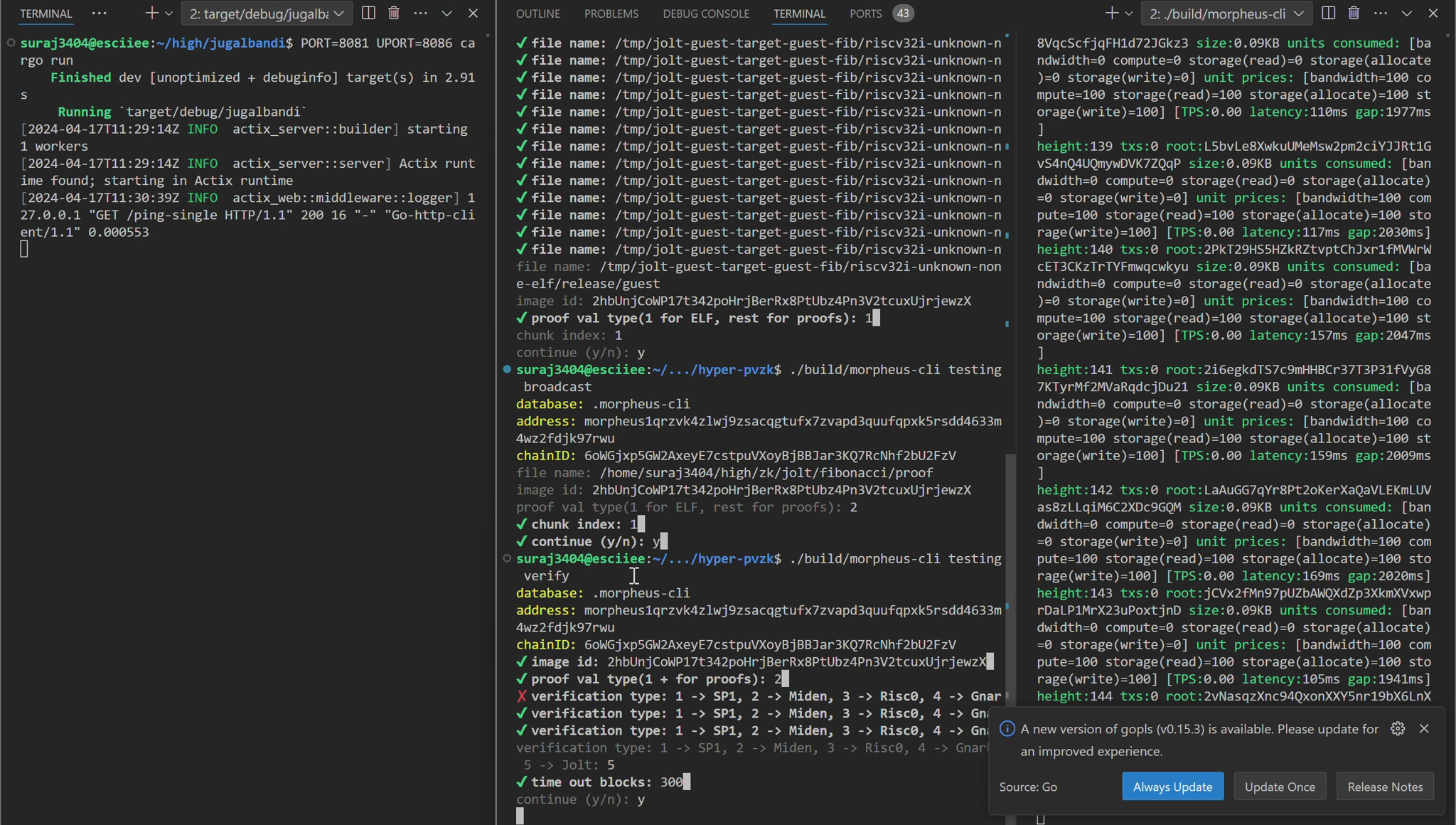Close the left terminal panel
The image size is (1456, 825).
[473, 14]
